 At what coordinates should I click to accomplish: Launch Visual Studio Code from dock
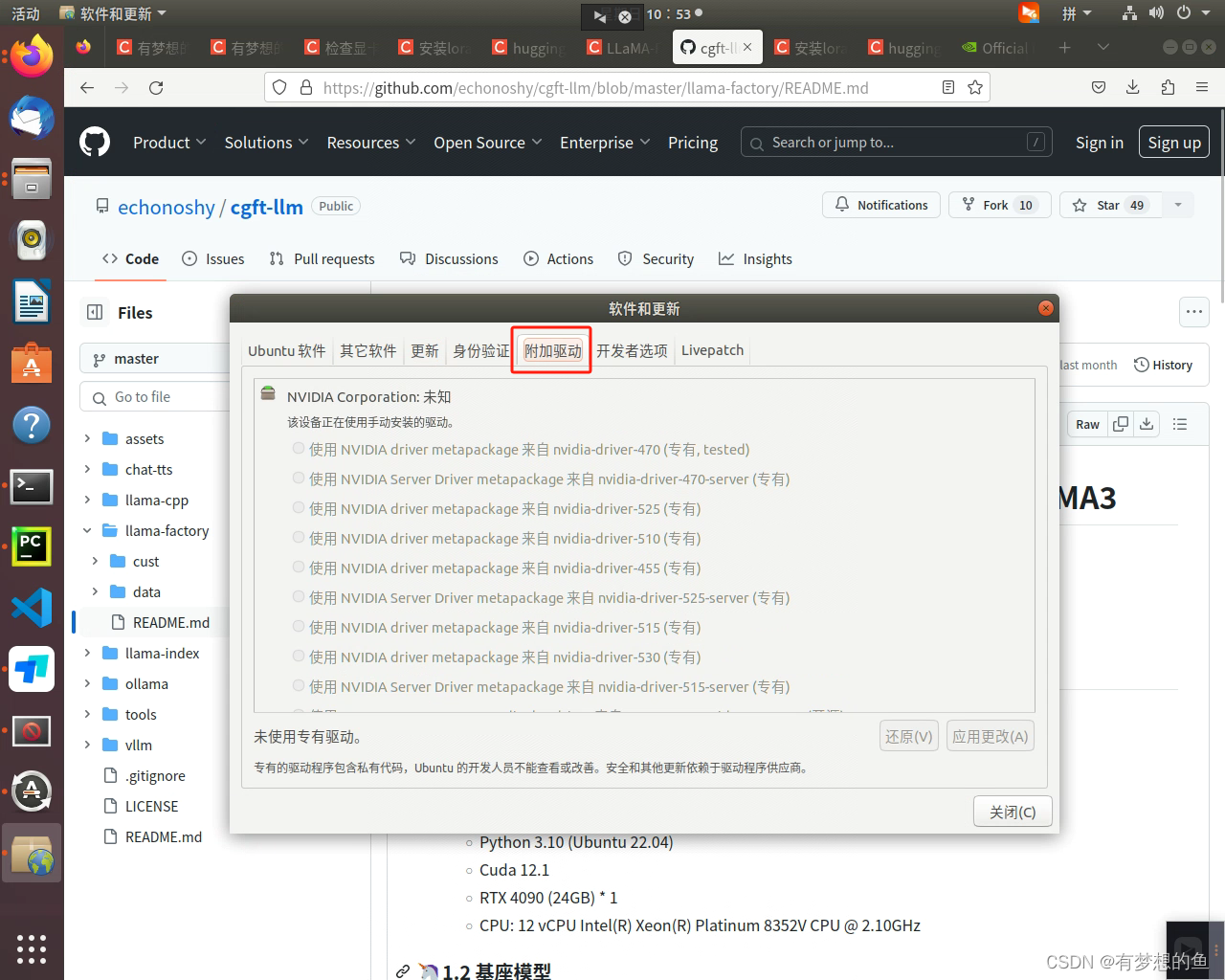[32, 608]
